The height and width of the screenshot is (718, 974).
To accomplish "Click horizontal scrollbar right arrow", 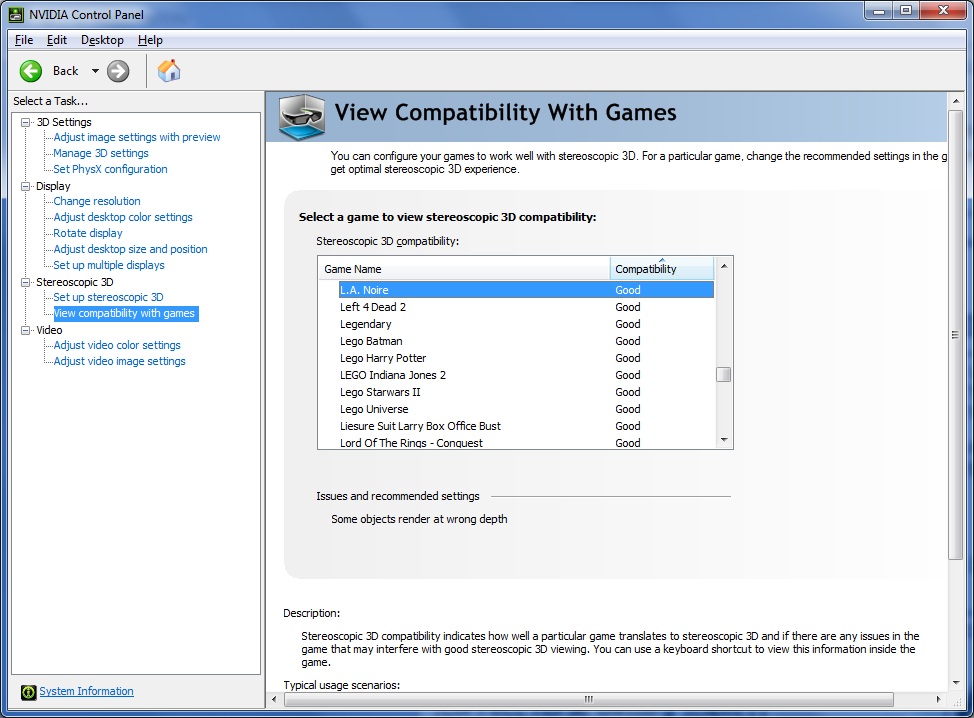I will coord(938,699).
